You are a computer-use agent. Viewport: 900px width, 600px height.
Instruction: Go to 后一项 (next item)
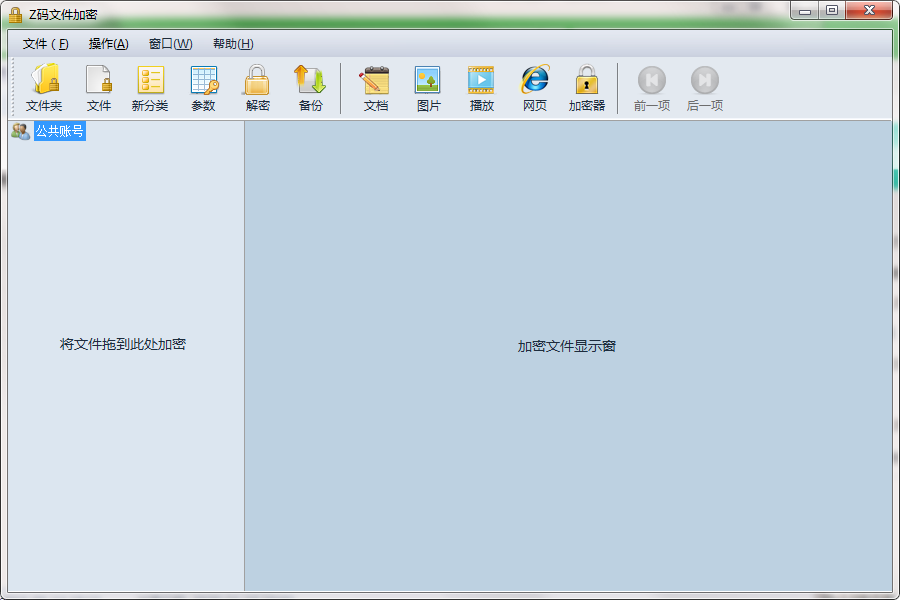tap(704, 88)
